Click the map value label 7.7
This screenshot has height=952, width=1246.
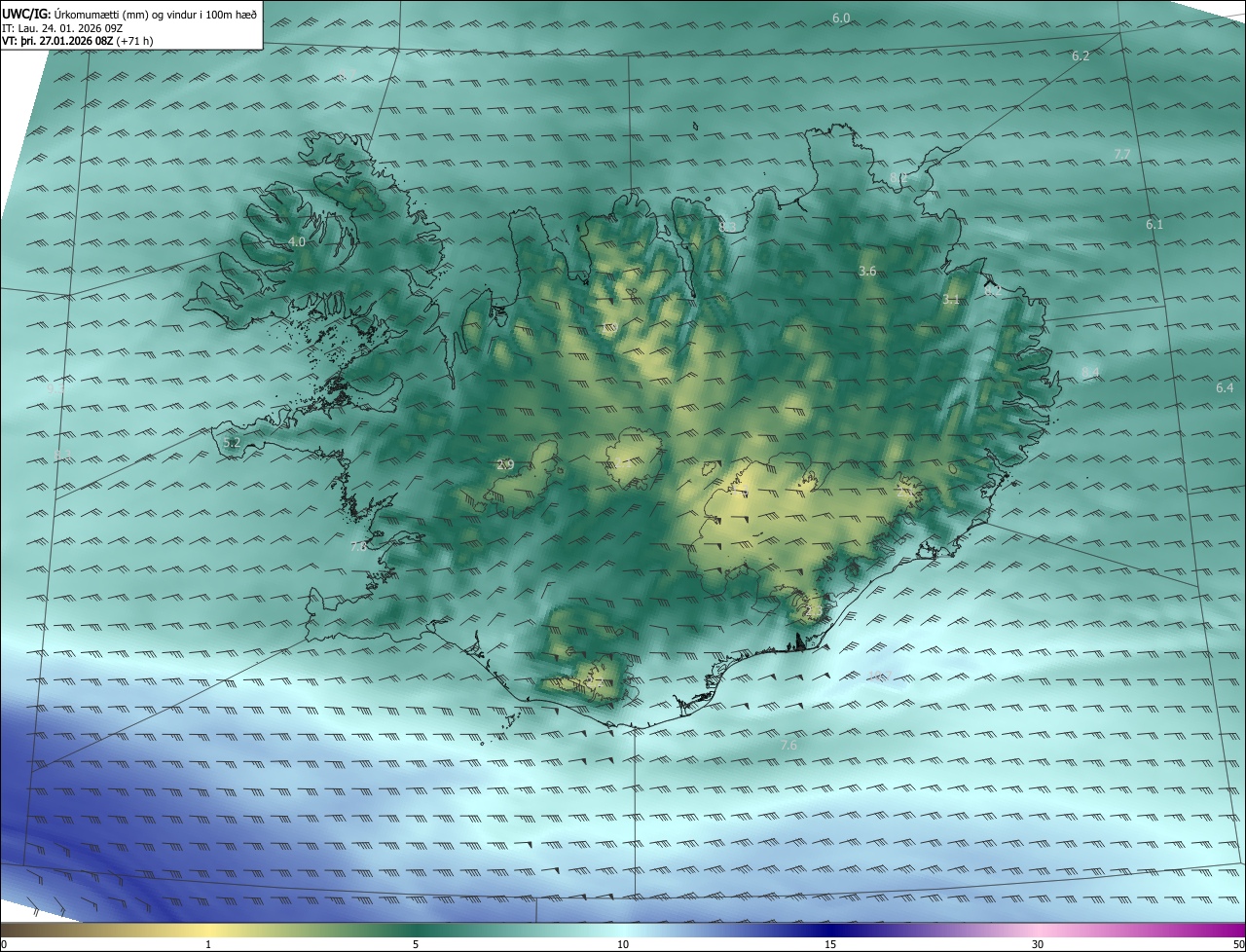pyautogui.click(x=1121, y=155)
